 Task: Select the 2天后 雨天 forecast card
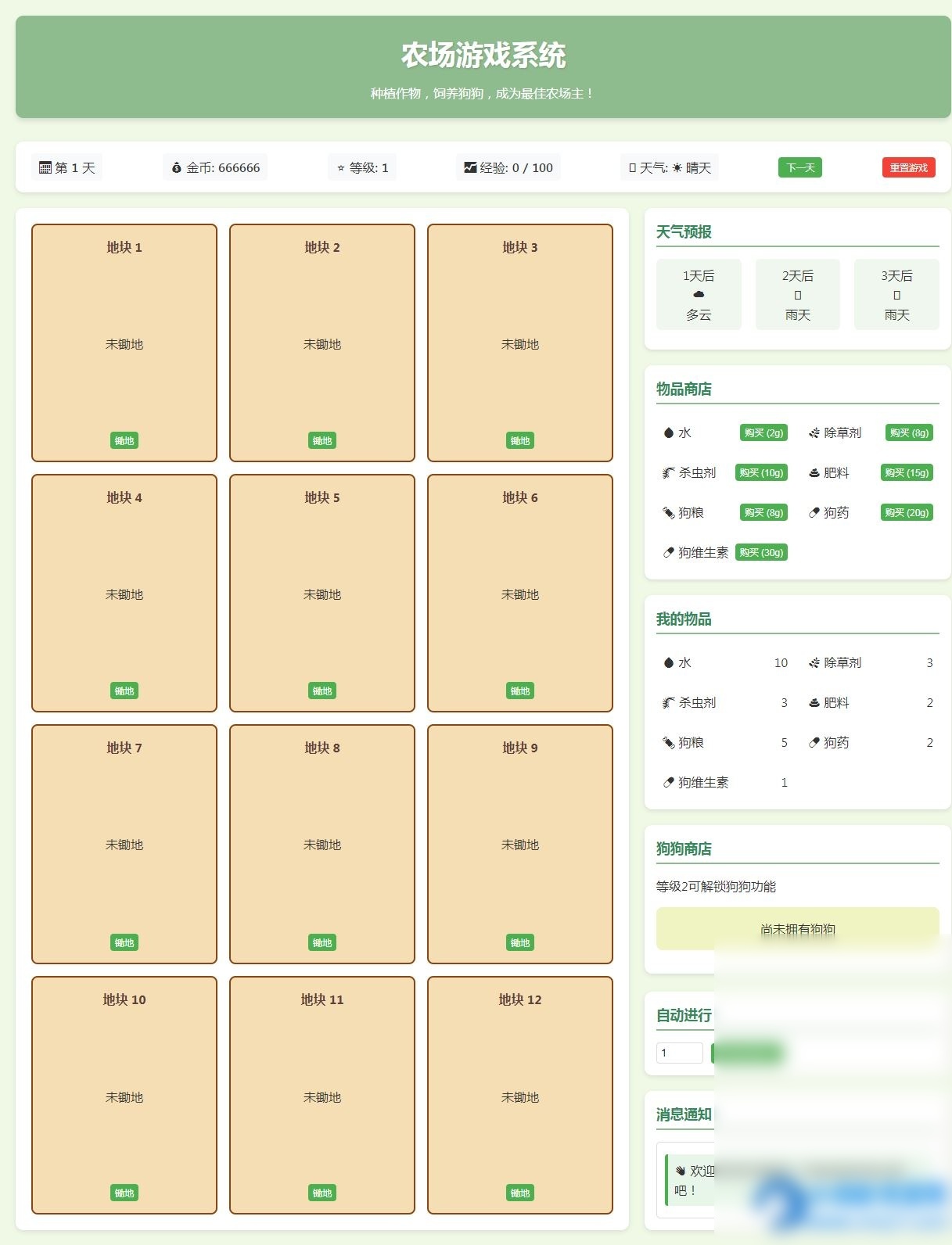click(798, 294)
